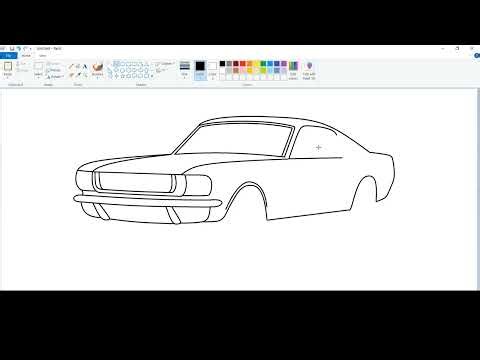Viewport: 480px width, 360px height.
Task: Click the Crop button
Action: tap(53, 63)
